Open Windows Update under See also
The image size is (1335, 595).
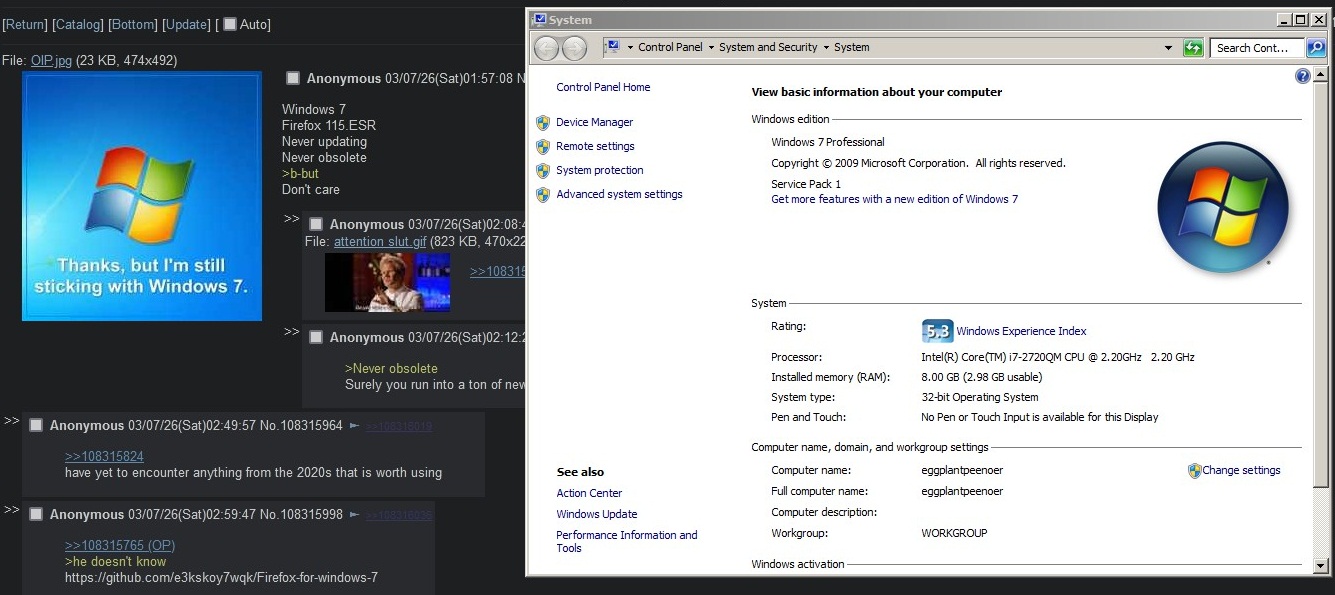[597, 514]
